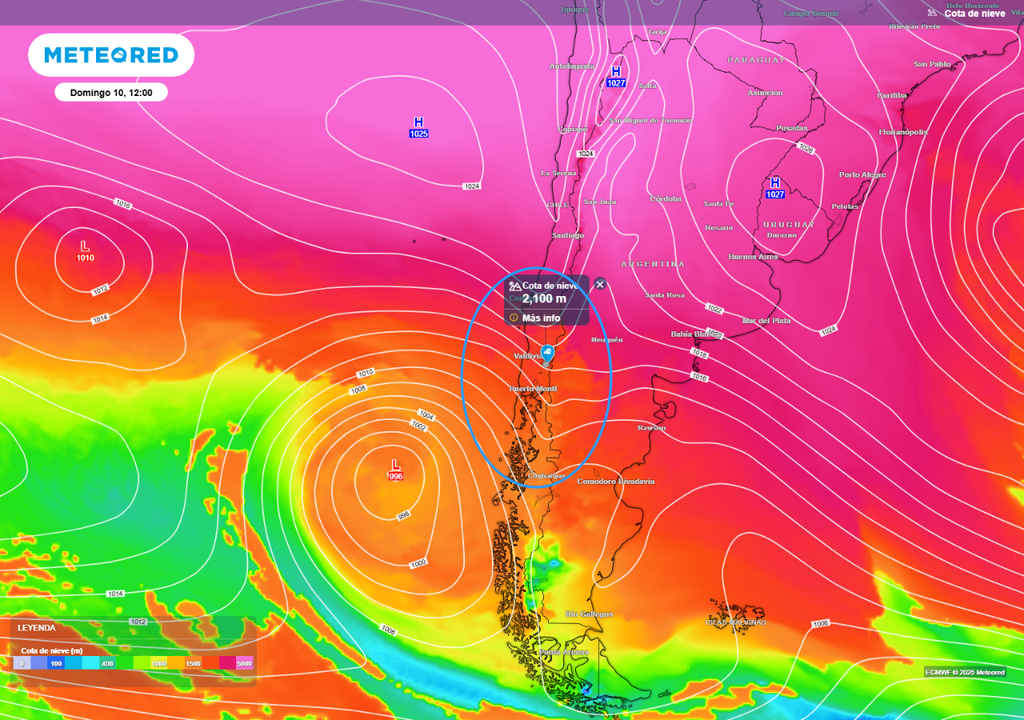Image resolution: width=1024 pixels, height=720 pixels.
Task: Click the Puerto Montt city label
Action: click(x=533, y=388)
